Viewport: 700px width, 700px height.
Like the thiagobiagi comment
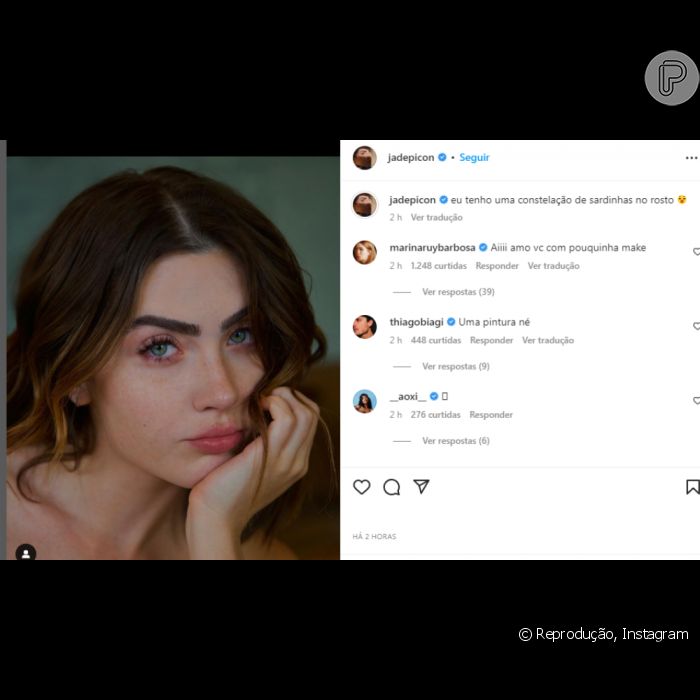click(696, 327)
